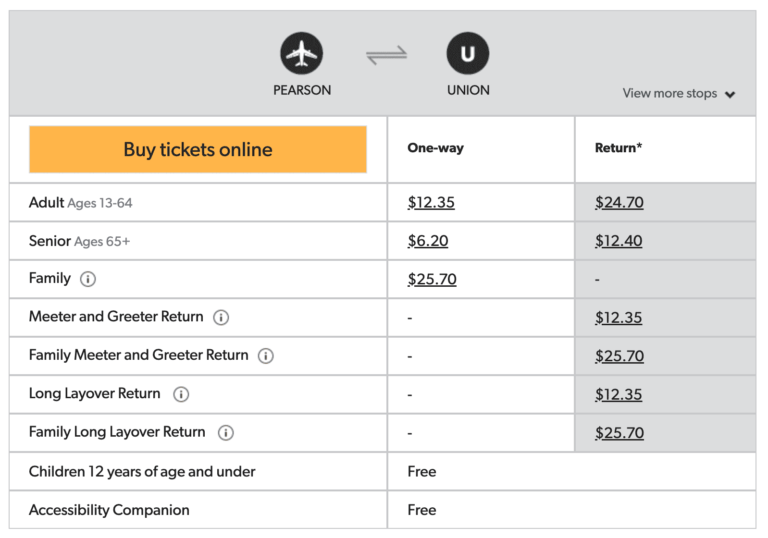Click the Return* column header
Viewport: 768px width, 538px height.
pyautogui.click(x=618, y=148)
